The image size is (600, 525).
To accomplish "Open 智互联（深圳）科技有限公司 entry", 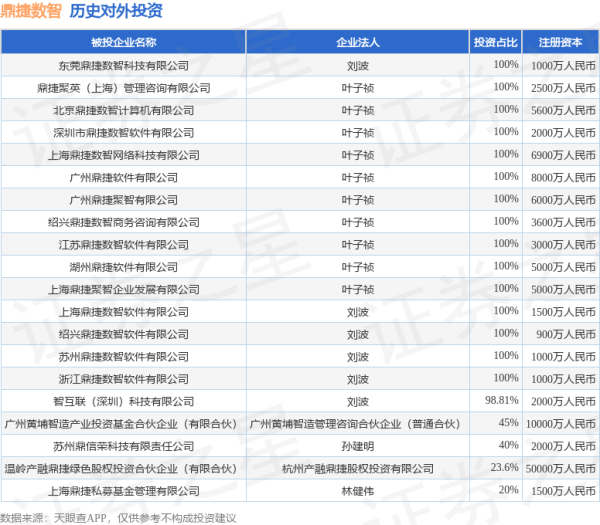I will tap(123, 401).
